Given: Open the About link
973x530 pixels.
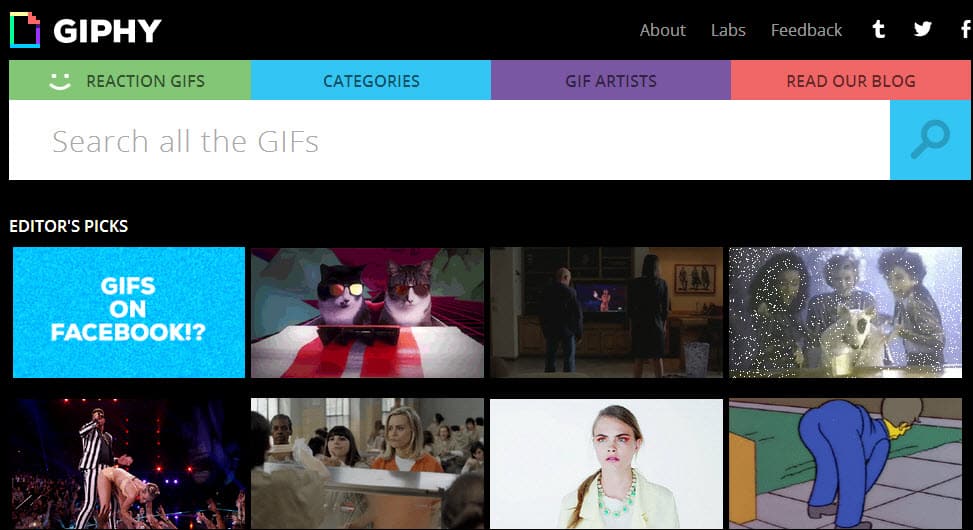Looking at the screenshot, I should point(662,30).
